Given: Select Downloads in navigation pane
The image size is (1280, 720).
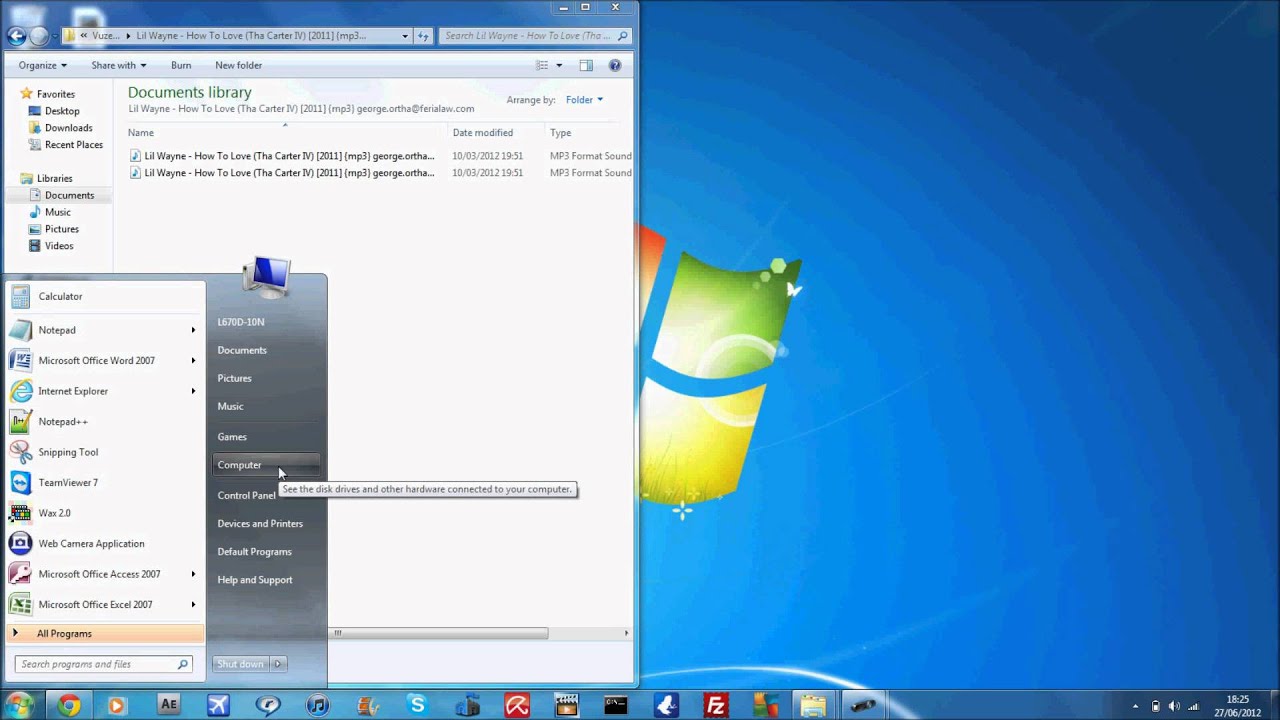Looking at the screenshot, I should (68, 128).
